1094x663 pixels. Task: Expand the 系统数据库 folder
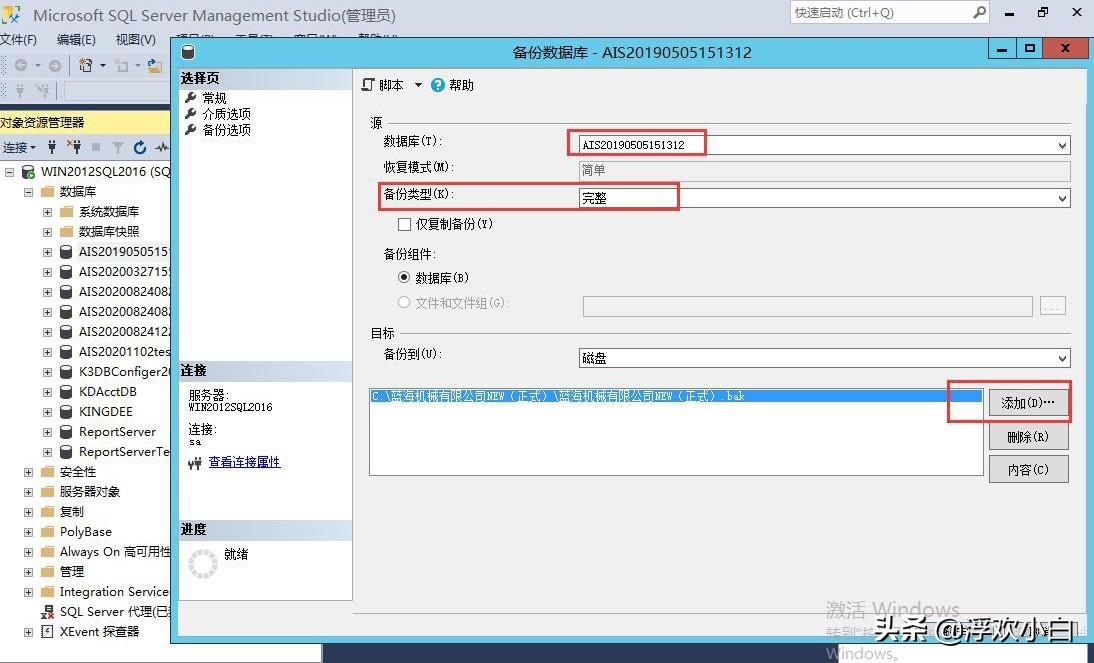click(x=47, y=212)
